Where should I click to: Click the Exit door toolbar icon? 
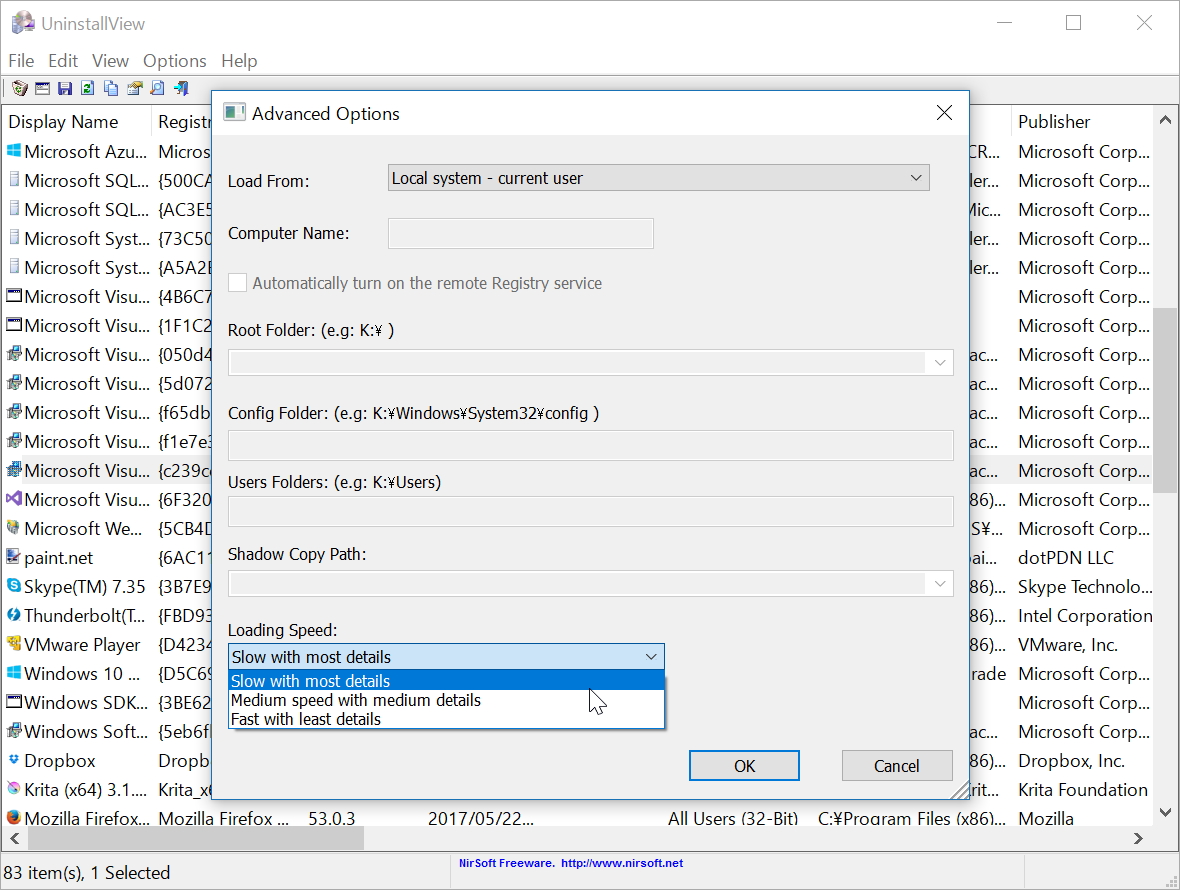(x=181, y=89)
